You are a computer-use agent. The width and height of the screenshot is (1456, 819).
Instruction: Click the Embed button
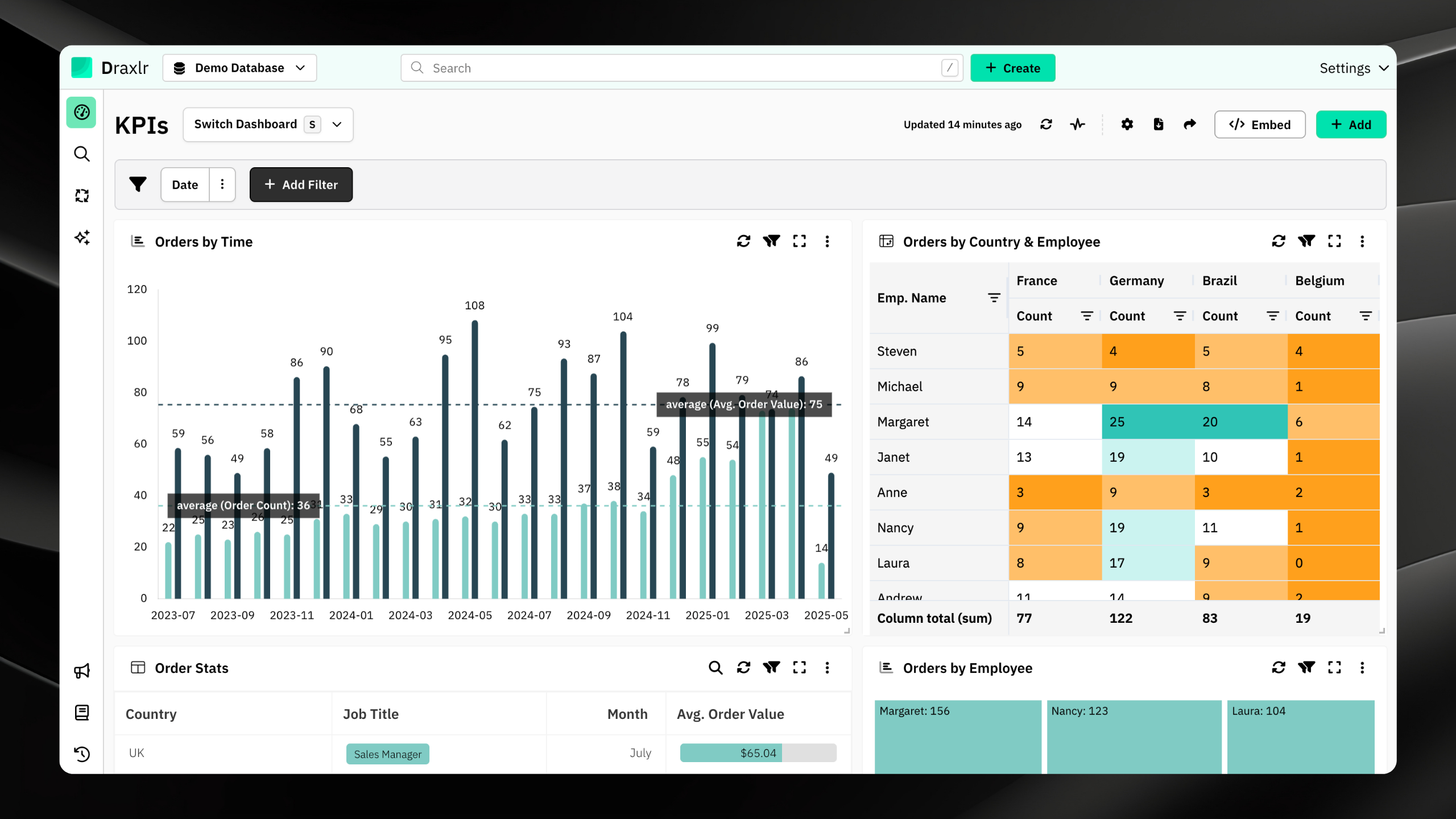click(x=1259, y=125)
